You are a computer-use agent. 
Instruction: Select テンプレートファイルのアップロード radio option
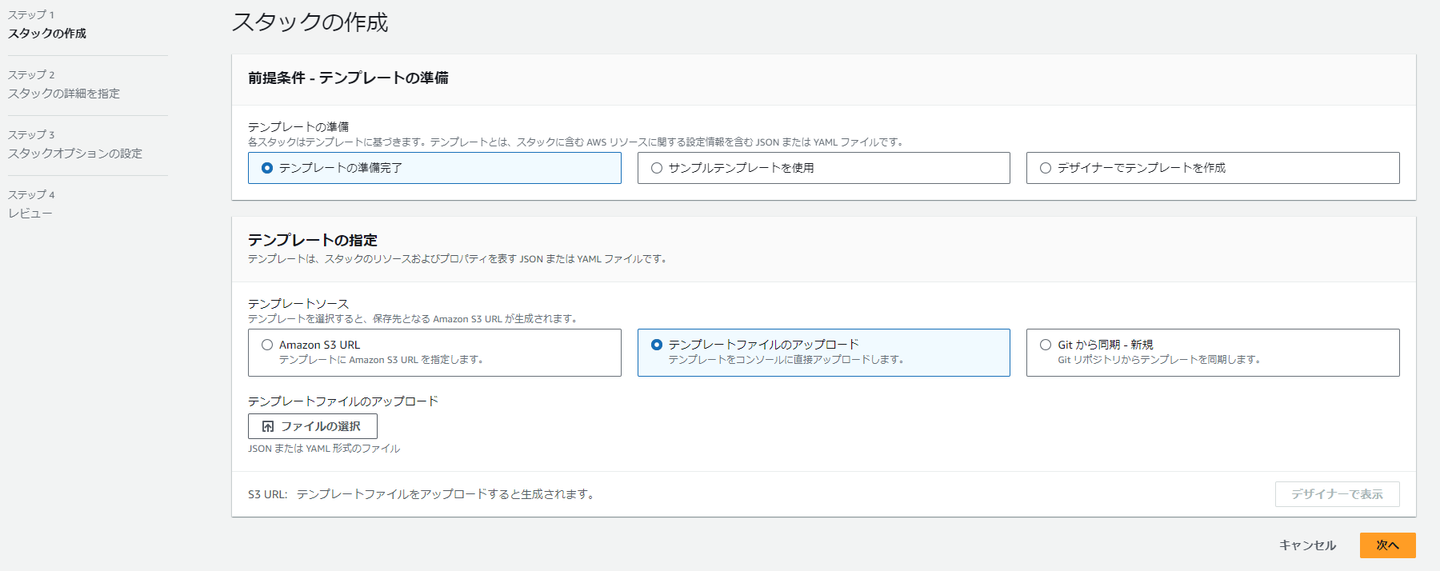pyautogui.click(x=657, y=345)
